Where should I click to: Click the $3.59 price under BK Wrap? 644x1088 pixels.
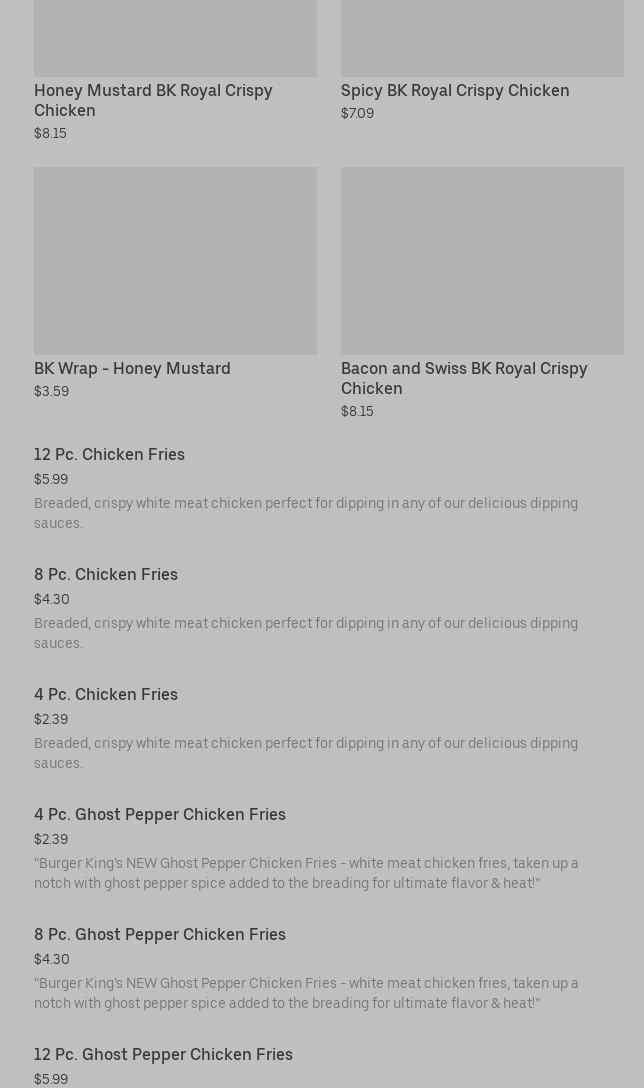point(51,391)
